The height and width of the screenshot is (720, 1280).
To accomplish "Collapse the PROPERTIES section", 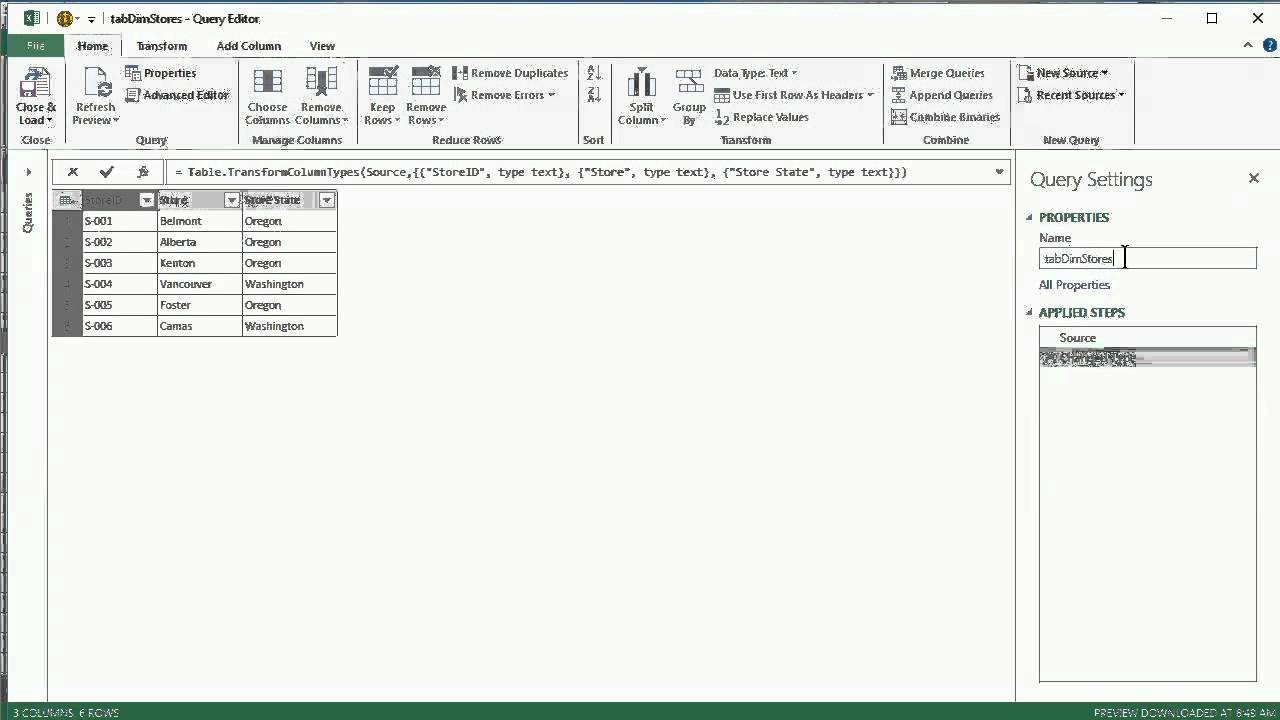I will tap(1028, 217).
